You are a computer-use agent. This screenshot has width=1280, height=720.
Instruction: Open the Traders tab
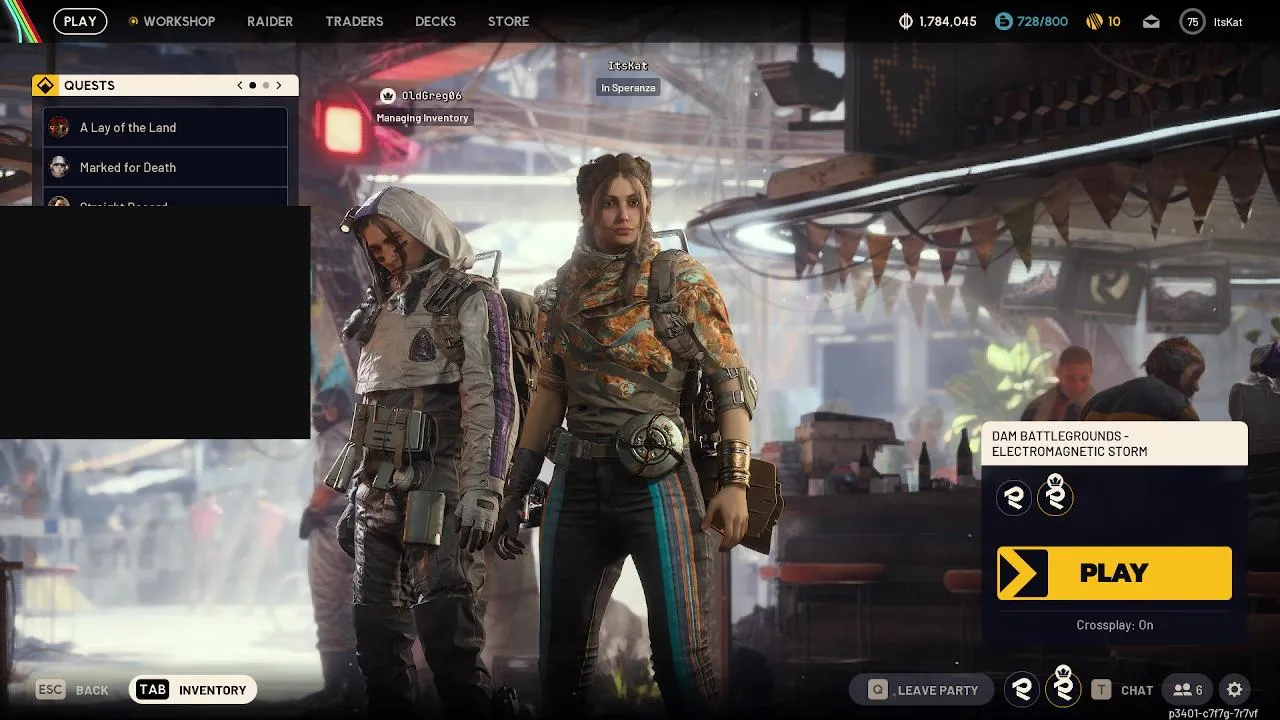point(354,21)
